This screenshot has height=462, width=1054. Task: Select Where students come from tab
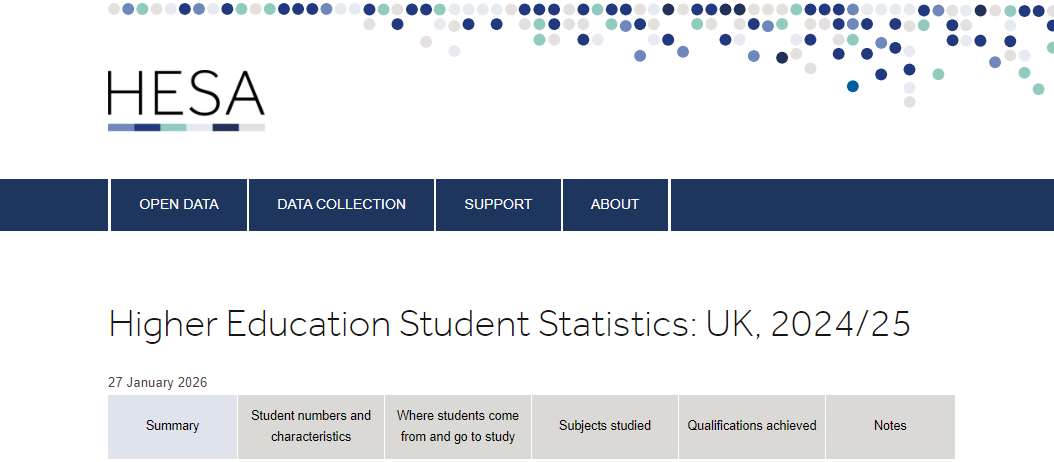[458, 426]
